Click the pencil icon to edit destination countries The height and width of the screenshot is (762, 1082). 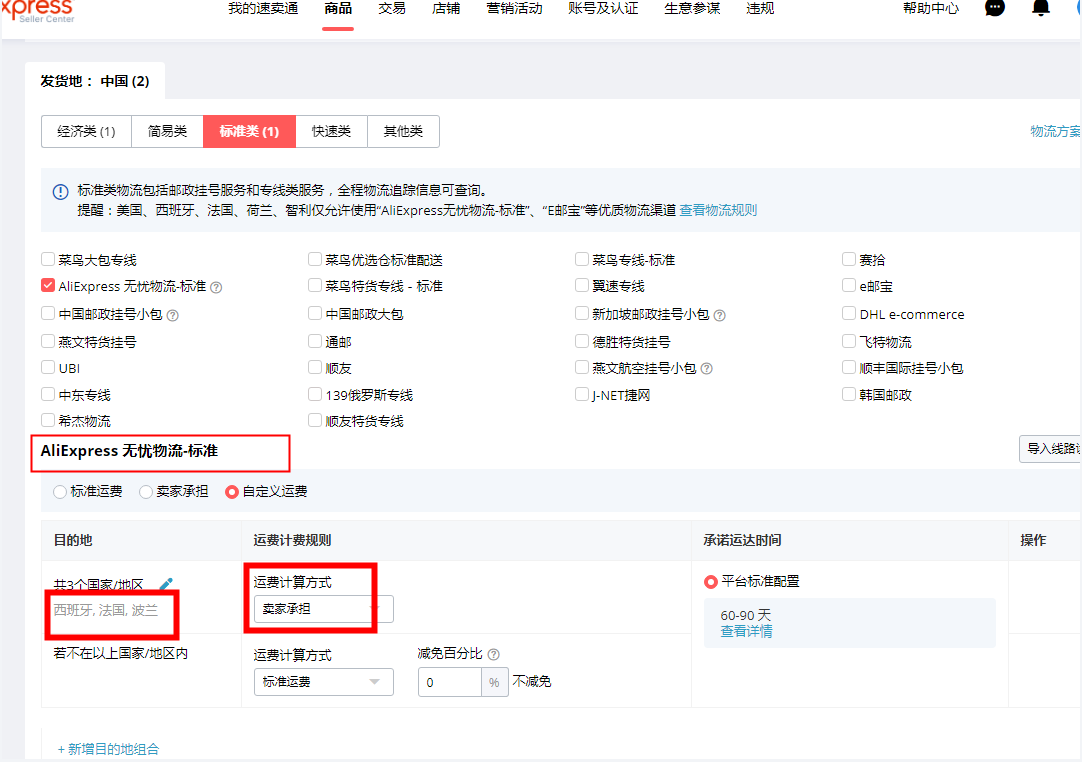[x=166, y=584]
